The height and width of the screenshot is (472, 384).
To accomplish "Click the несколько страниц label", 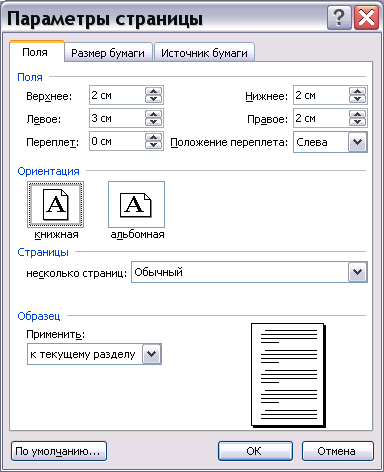I will 76,273.
